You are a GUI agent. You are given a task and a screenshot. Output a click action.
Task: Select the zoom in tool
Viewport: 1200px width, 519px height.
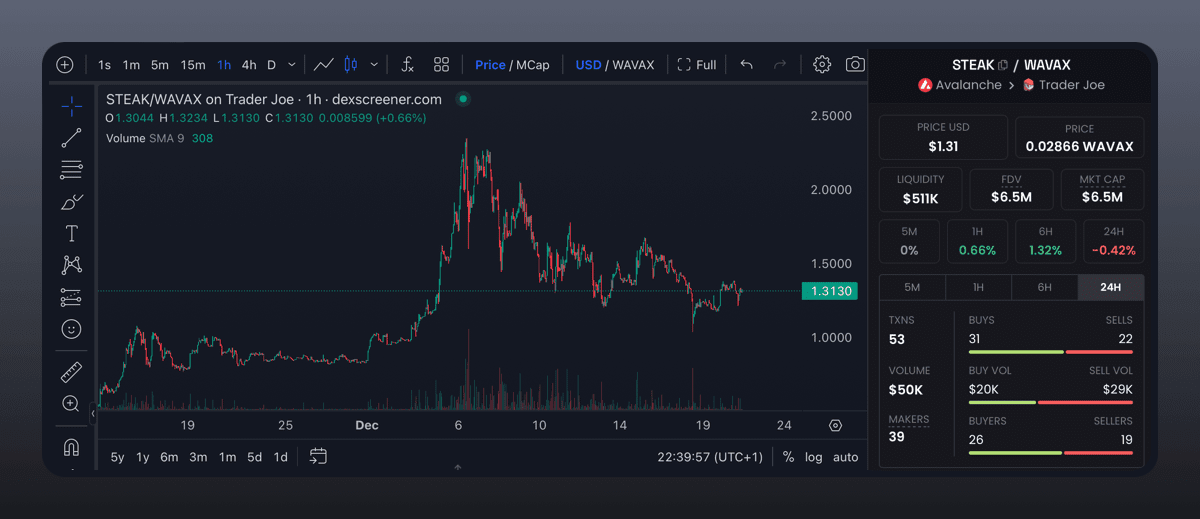[x=71, y=404]
